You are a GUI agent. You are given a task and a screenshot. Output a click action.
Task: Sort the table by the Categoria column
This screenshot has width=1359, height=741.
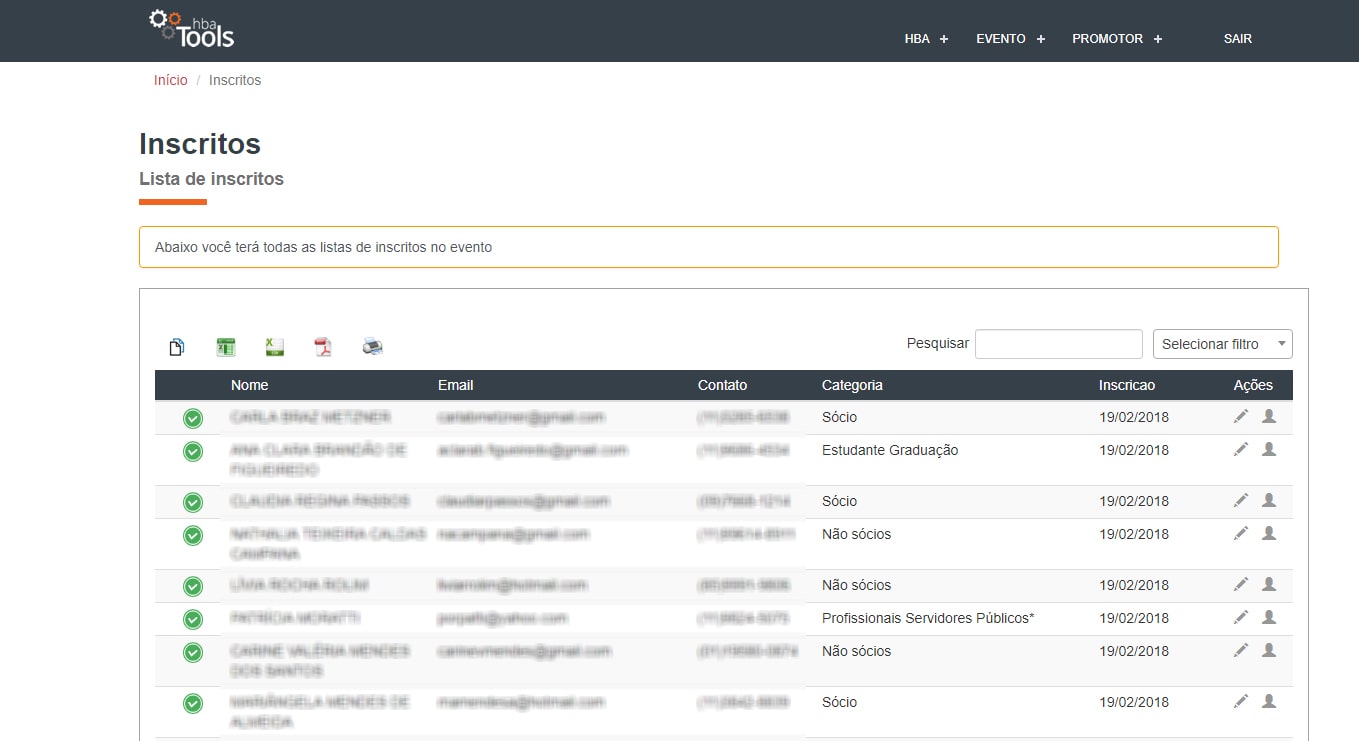pos(852,385)
